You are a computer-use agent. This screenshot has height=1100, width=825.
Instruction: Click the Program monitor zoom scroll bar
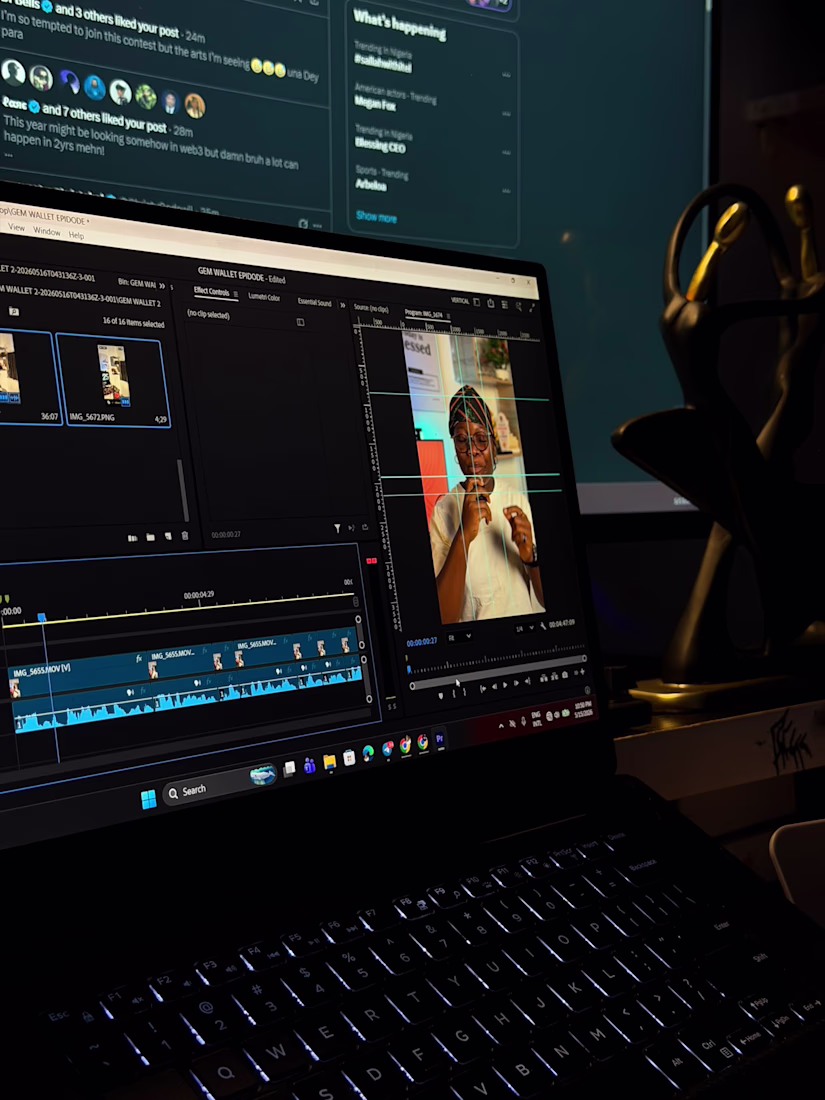point(498,672)
